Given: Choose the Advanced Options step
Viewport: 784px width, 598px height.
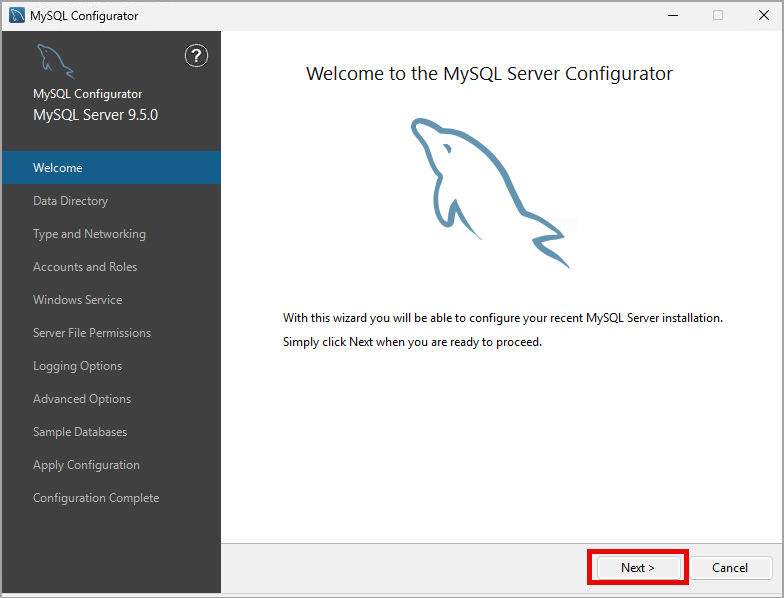Looking at the screenshot, I should point(82,399).
